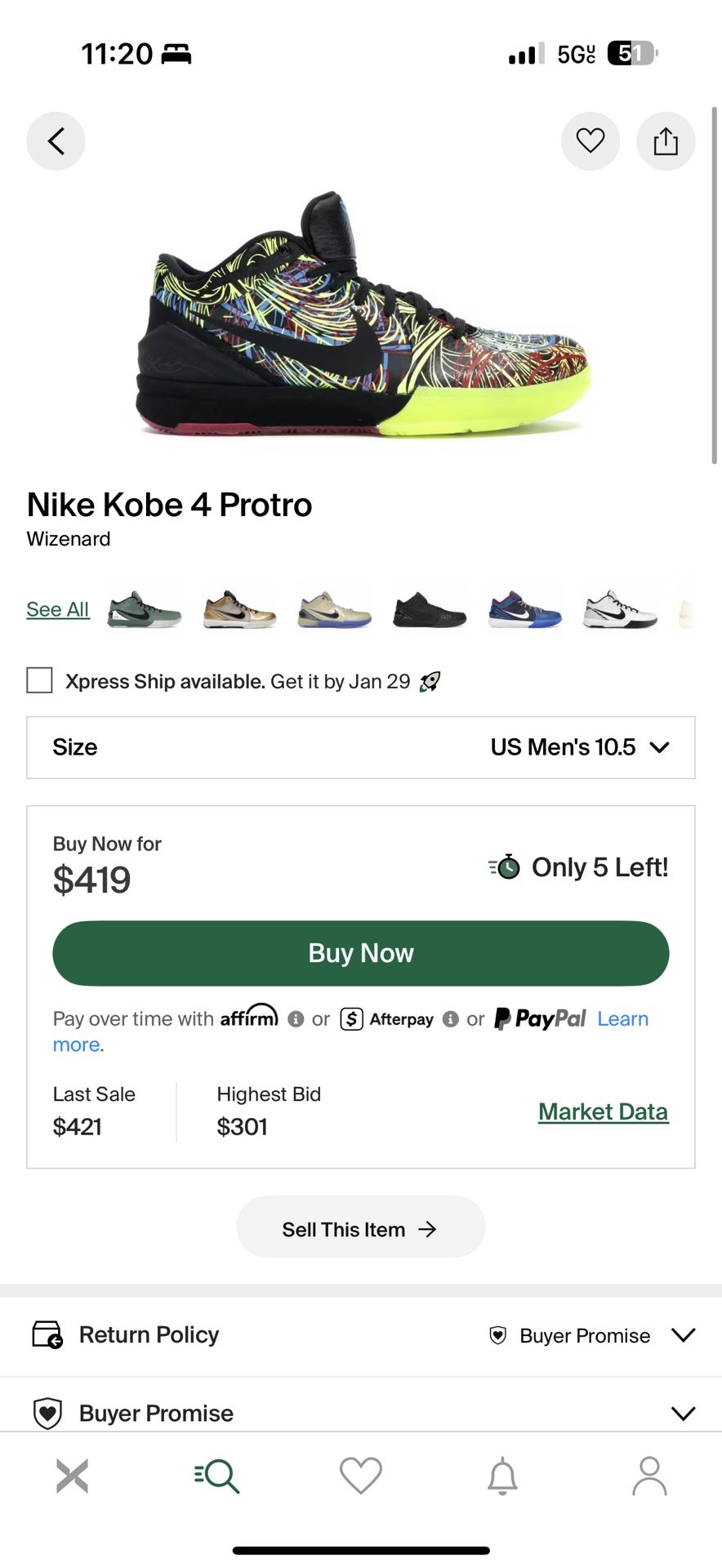Favorite this shoe with the heart icon
This screenshot has height=1568, width=722.
[590, 141]
